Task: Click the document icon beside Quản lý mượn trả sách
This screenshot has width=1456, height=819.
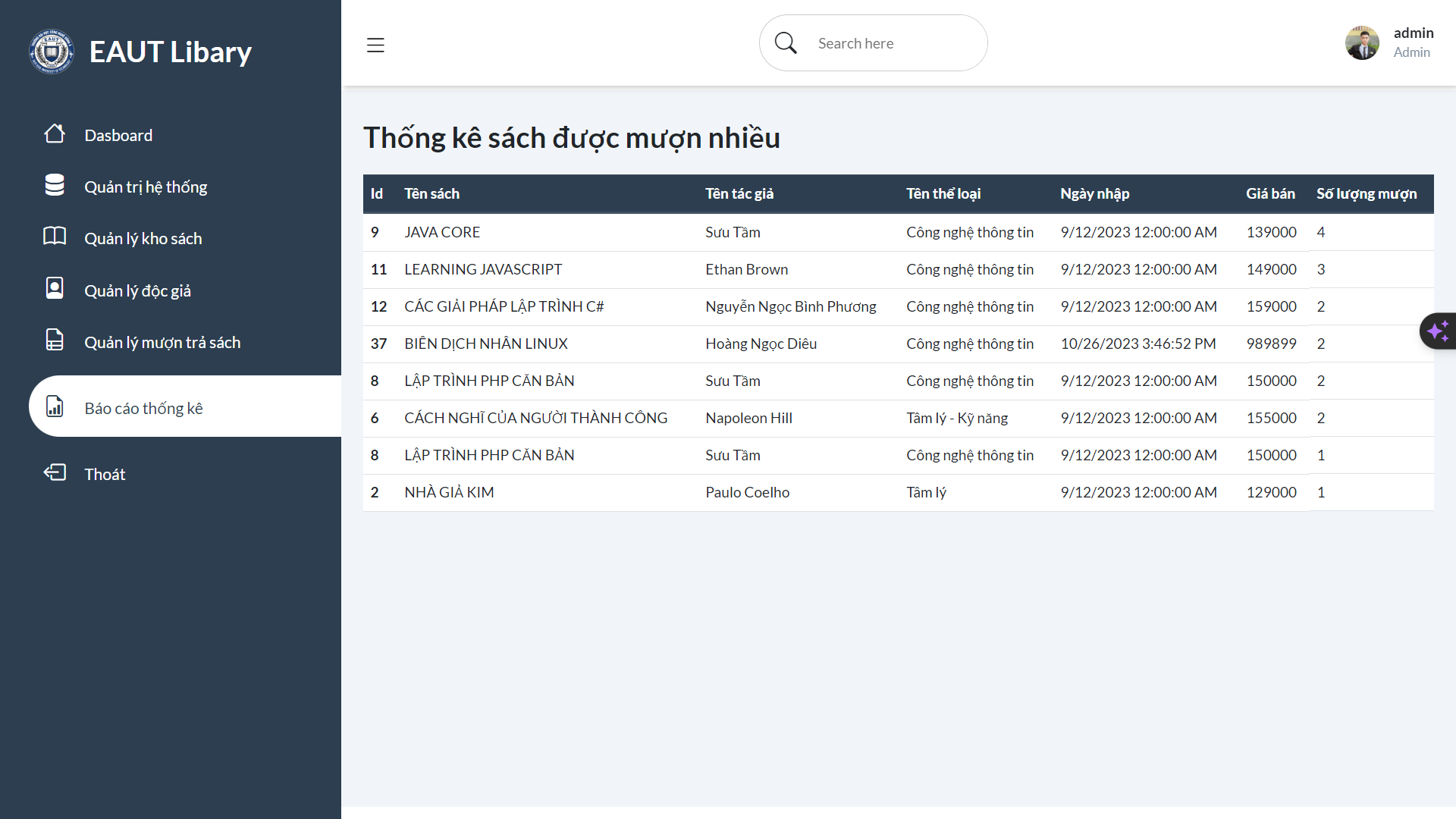Action: [54, 340]
